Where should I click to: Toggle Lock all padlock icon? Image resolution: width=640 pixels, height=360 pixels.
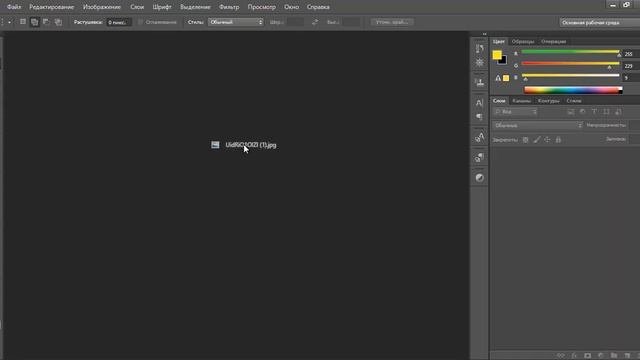click(558, 140)
